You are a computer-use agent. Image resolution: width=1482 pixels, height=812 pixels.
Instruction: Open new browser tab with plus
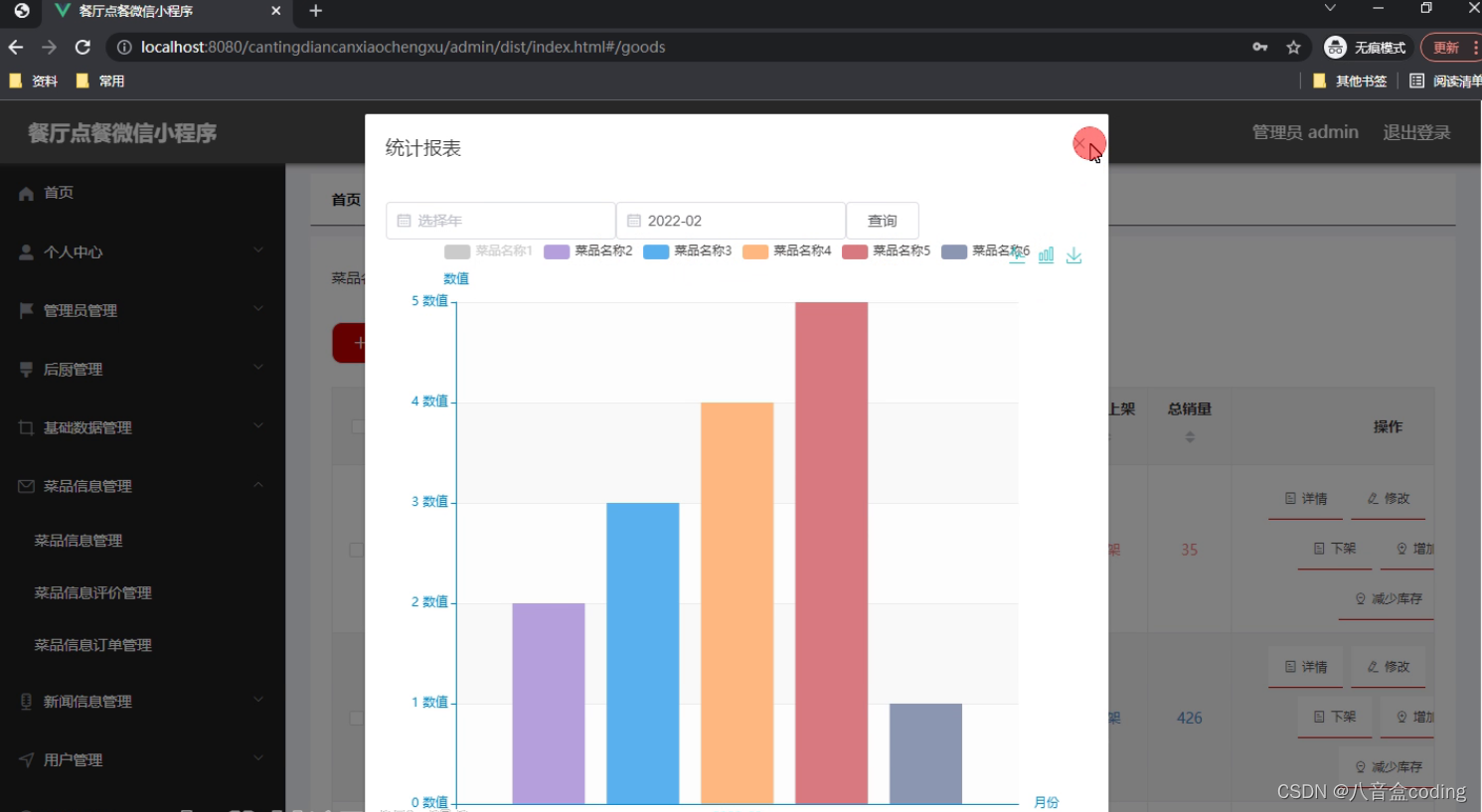[316, 11]
